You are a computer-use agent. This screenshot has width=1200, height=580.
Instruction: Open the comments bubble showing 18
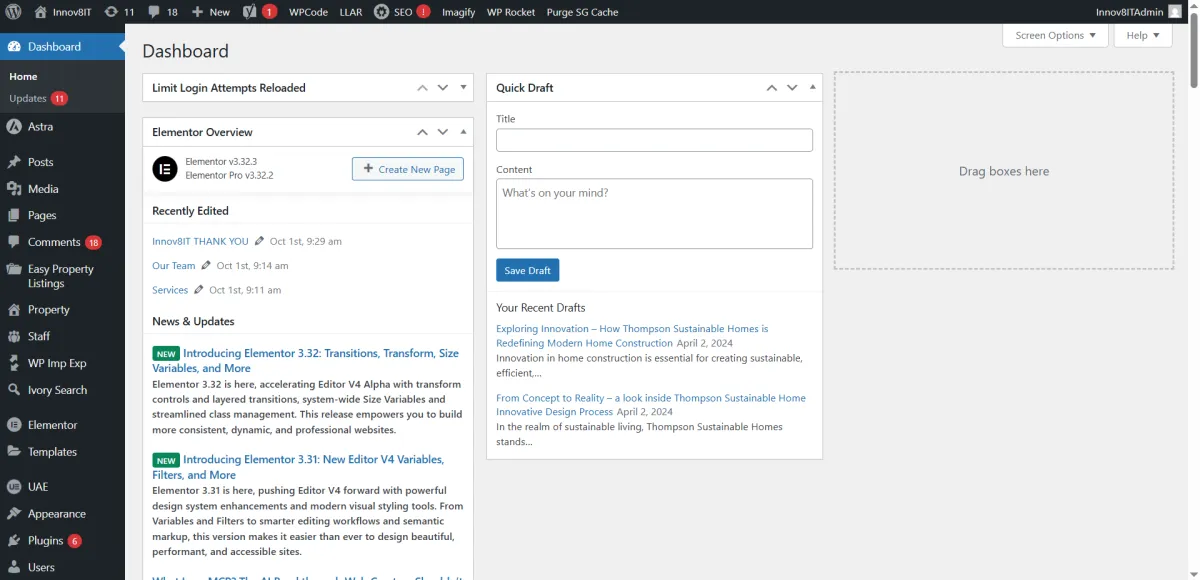click(154, 12)
